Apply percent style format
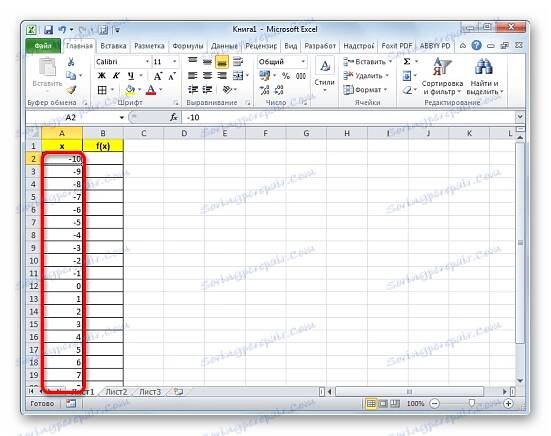This screenshot has height=436, width=551. [x=286, y=76]
